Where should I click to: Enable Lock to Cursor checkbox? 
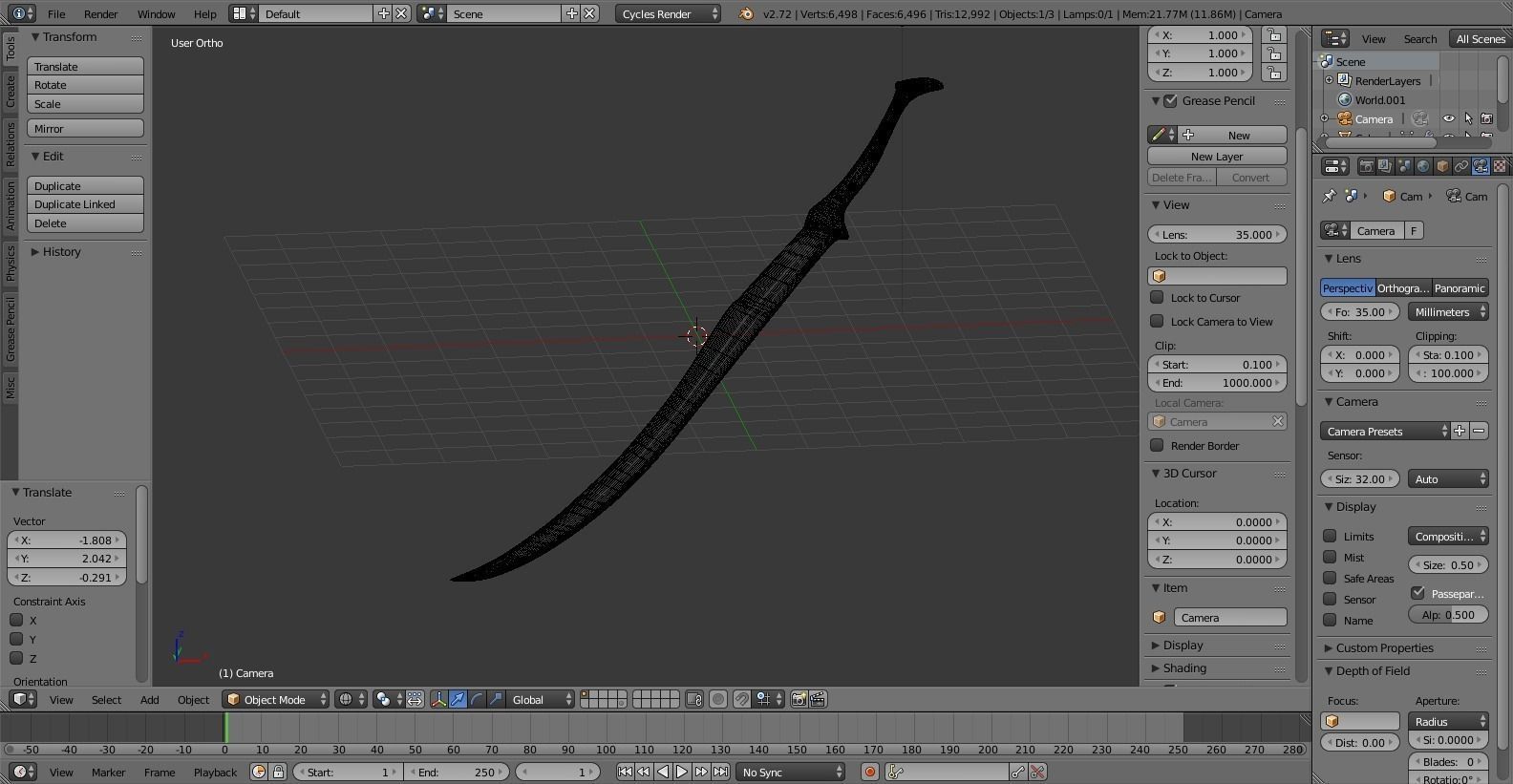pos(1157,297)
